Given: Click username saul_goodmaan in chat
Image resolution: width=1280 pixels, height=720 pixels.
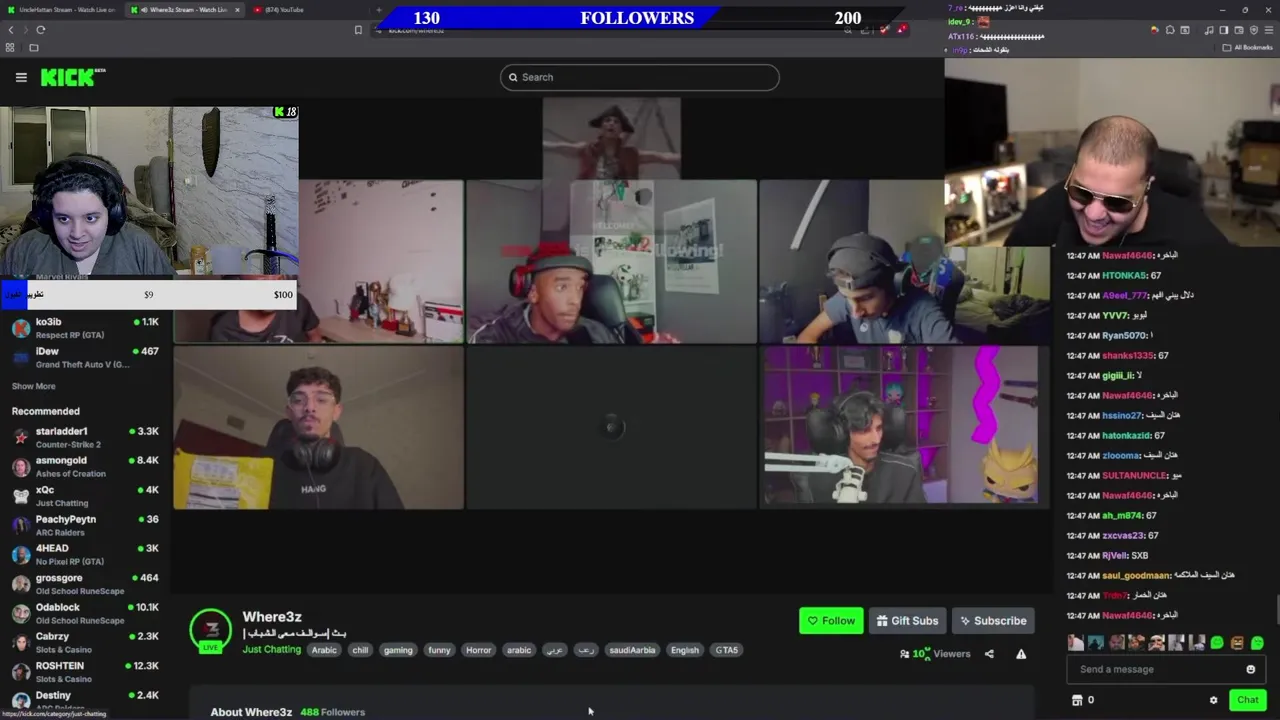Looking at the screenshot, I should [1136, 576].
